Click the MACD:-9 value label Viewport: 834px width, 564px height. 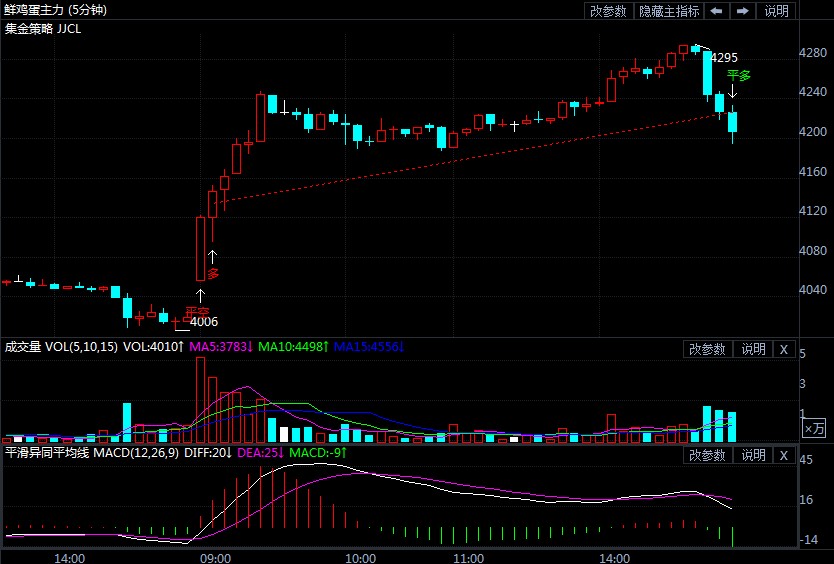point(318,453)
